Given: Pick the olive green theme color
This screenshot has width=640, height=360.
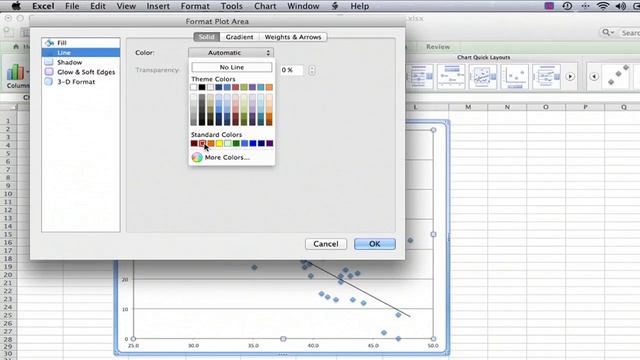Looking at the screenshot, I should pos(244,87).
